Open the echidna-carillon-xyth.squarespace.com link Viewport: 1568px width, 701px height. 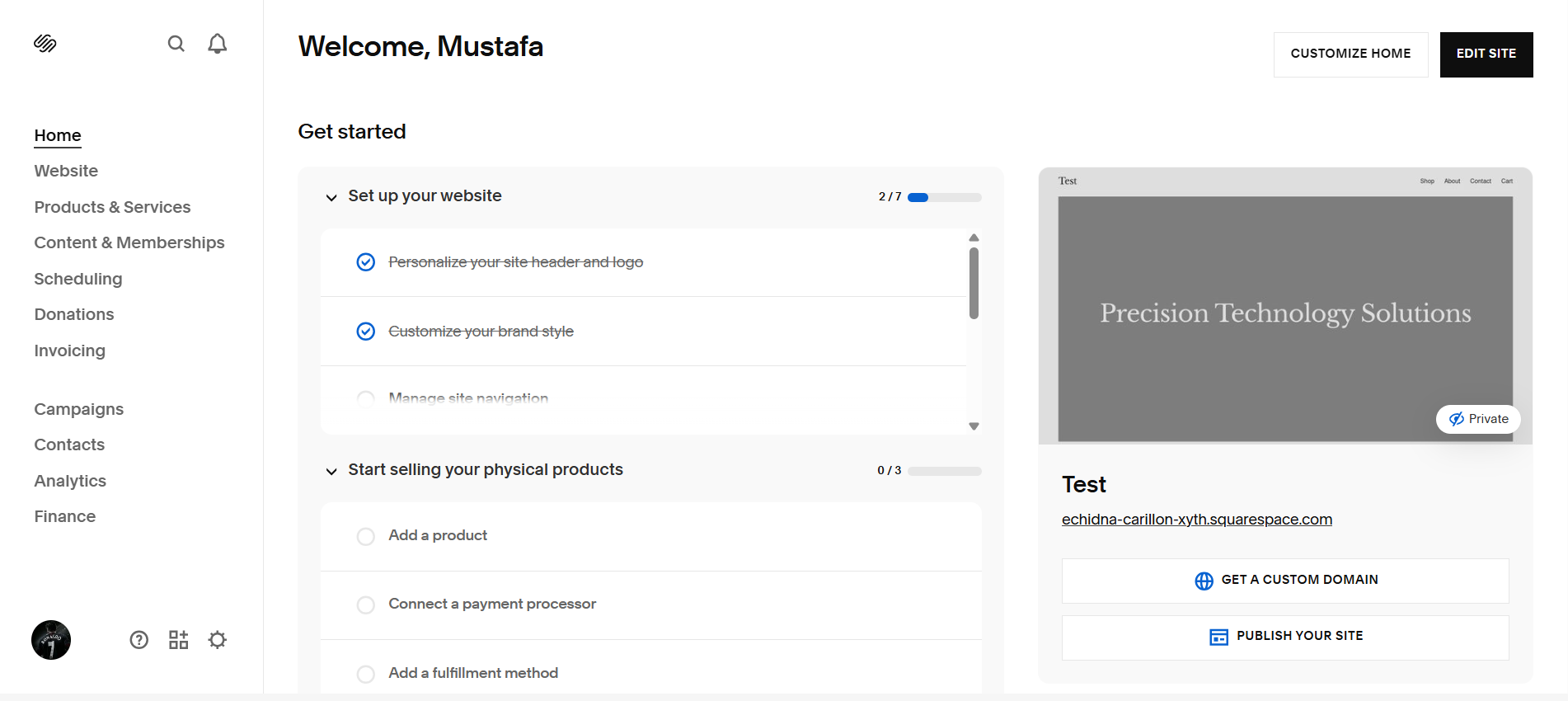(1197, 520)
